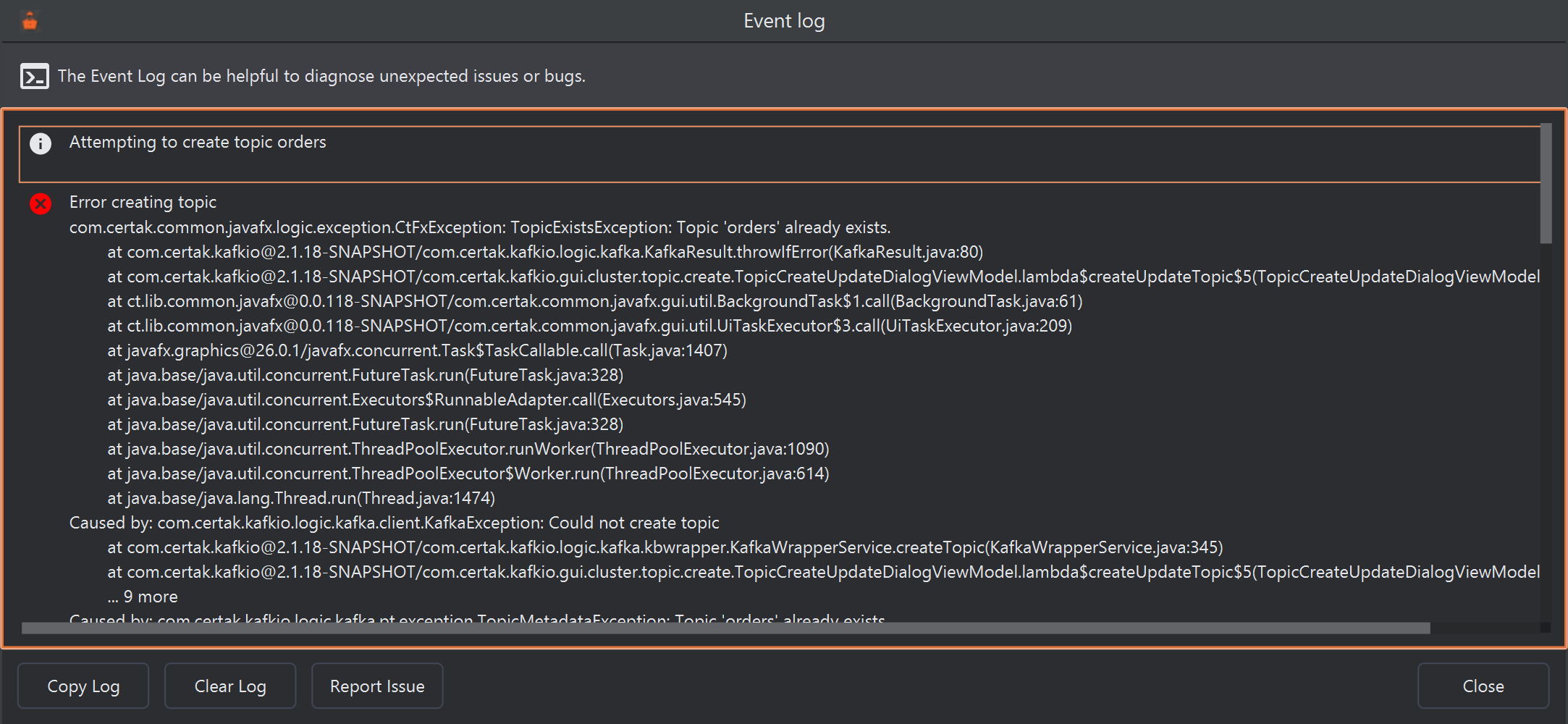Click the Task$TaskCallable.call stack line
This screenshot has height=724, width=1568.
coord(418,350)
